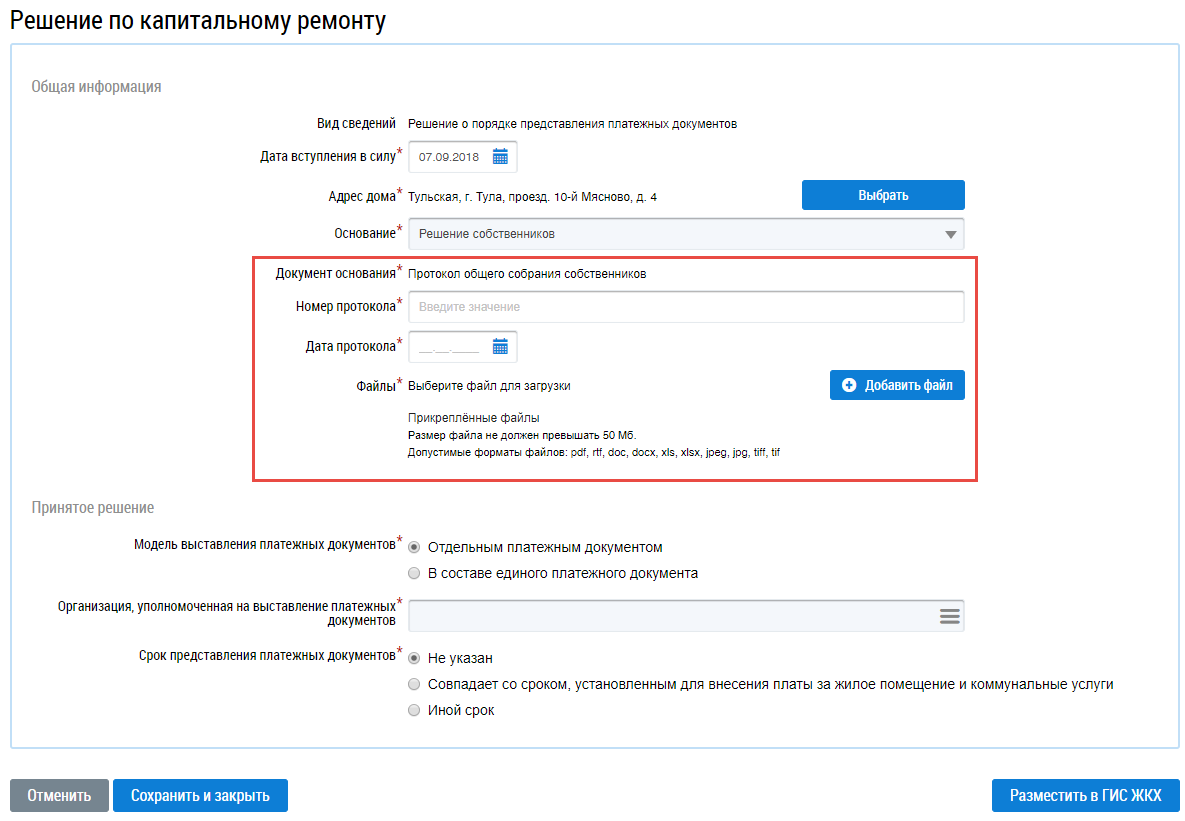Choose Иной срок radio option

click(414, 710)
